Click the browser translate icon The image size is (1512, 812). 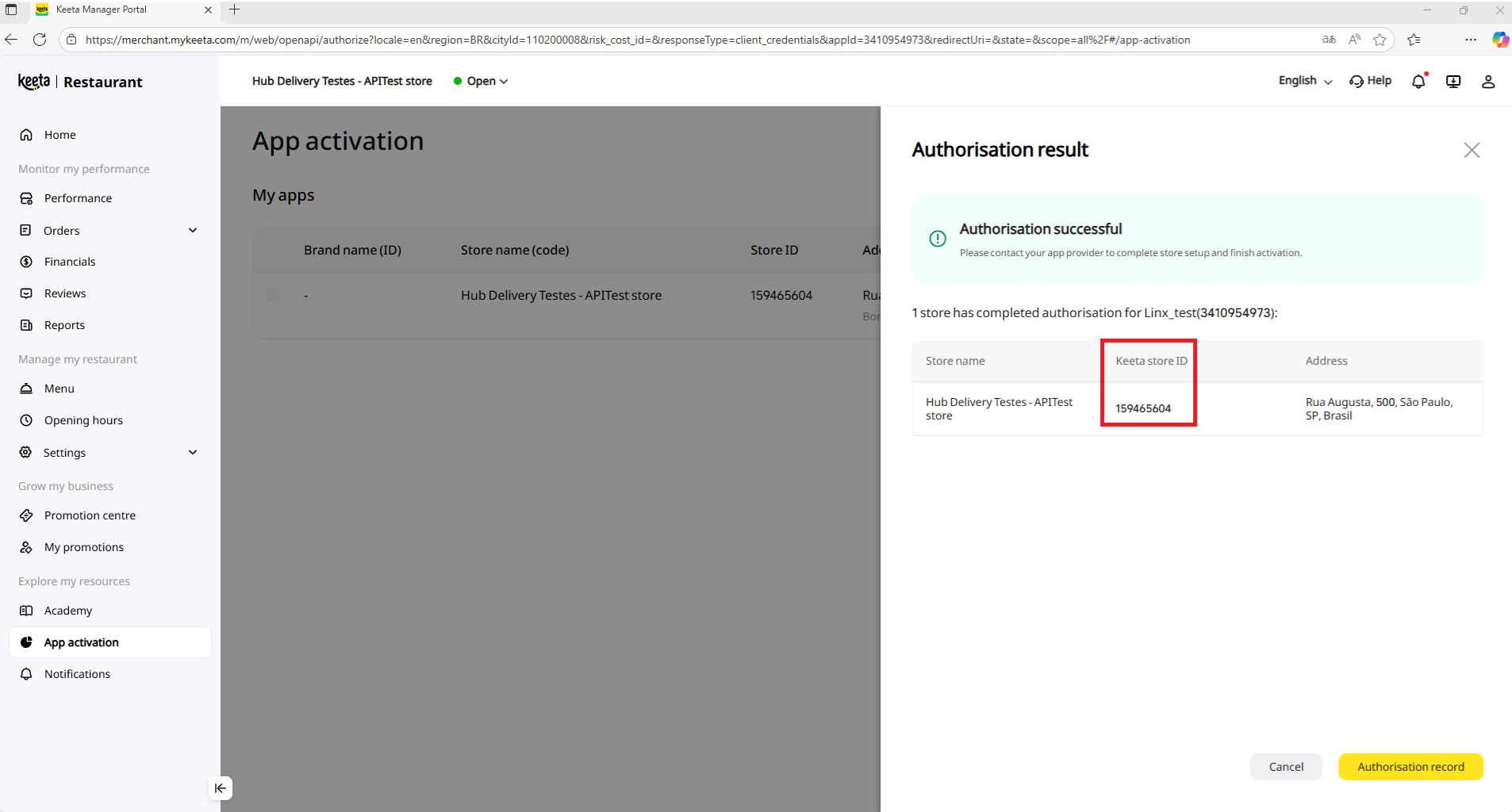pos(1329,40)
